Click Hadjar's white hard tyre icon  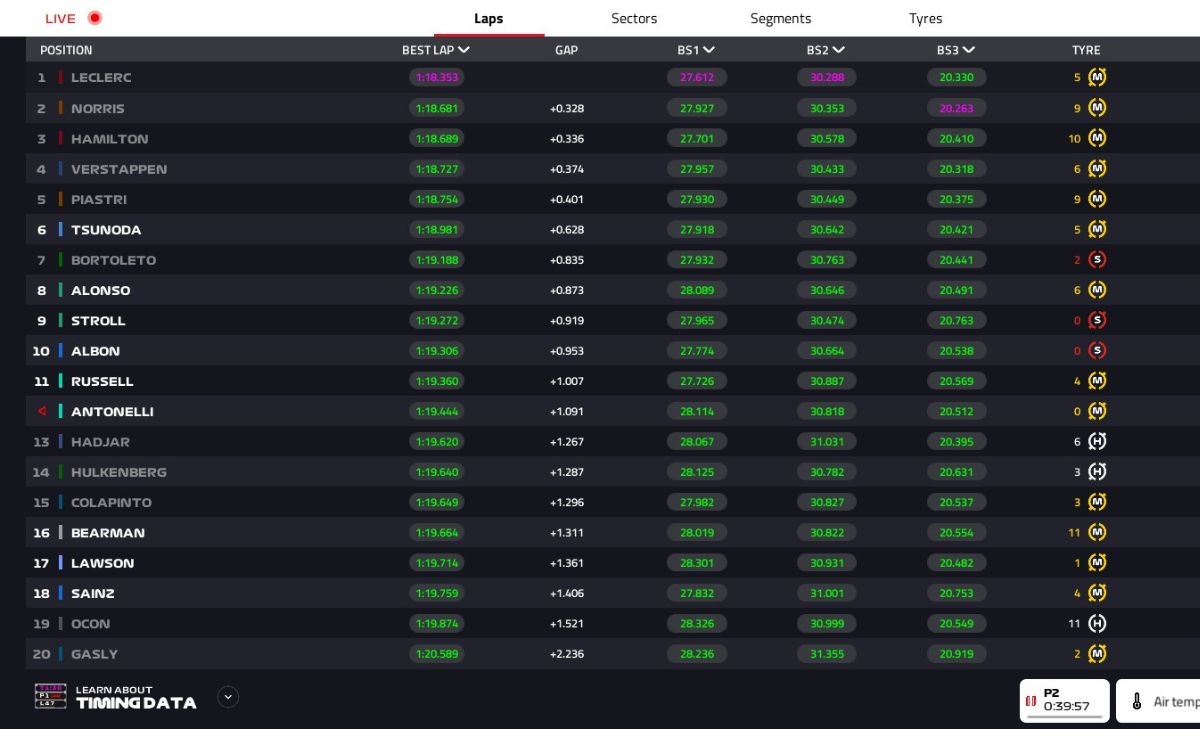click(1097, 442)
